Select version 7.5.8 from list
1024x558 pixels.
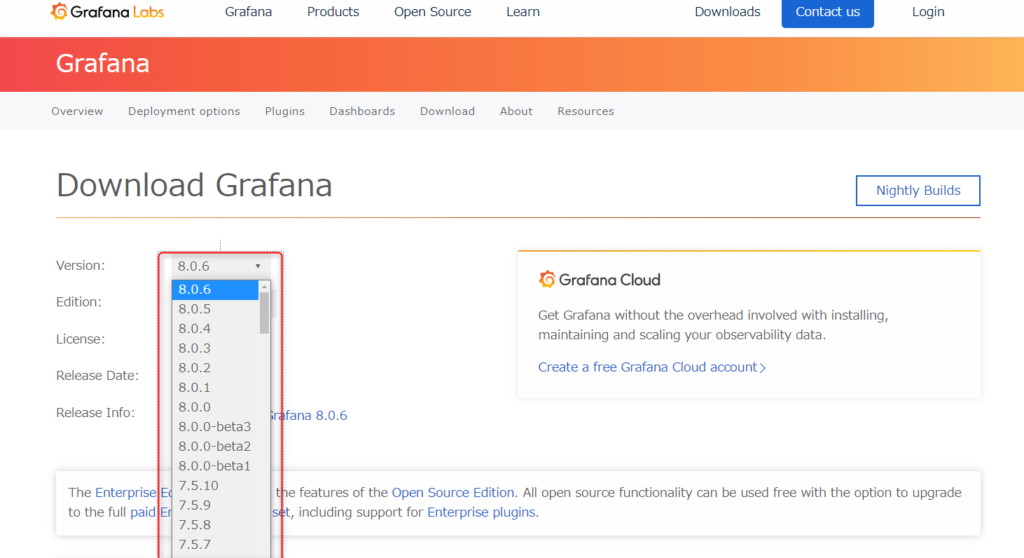pos(215,525)
